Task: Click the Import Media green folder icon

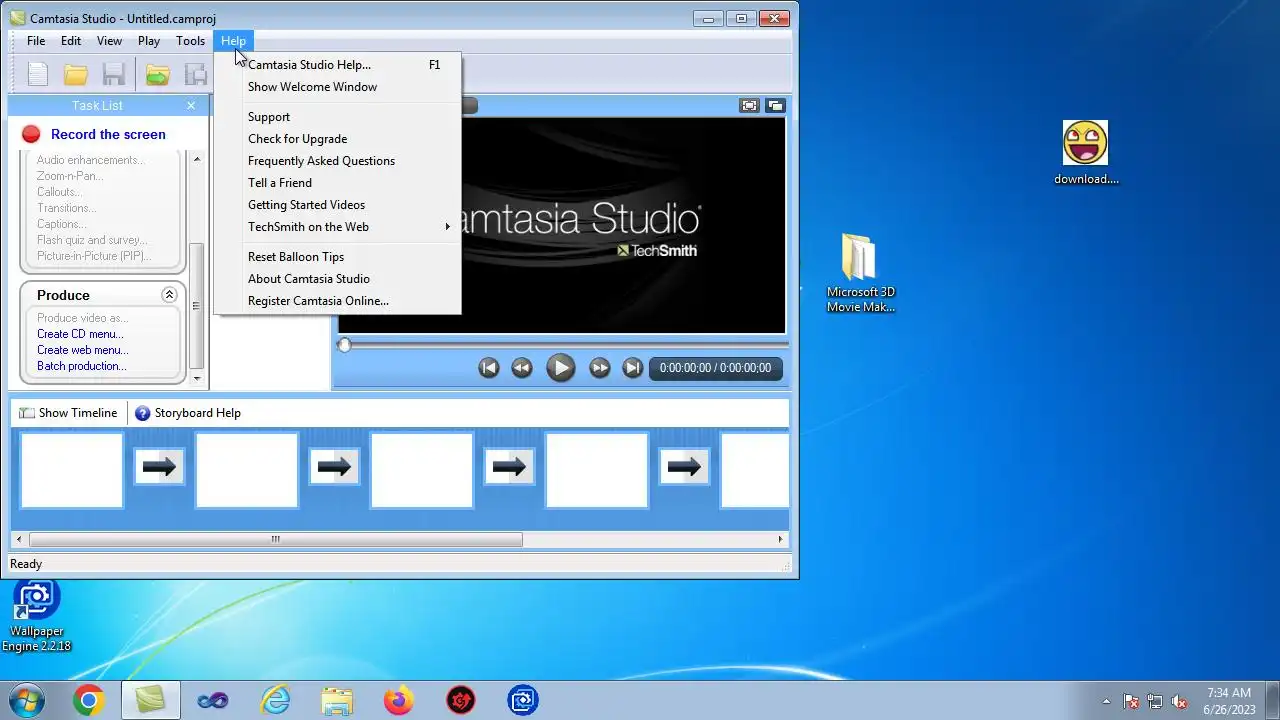Action: tap(157, 74)
